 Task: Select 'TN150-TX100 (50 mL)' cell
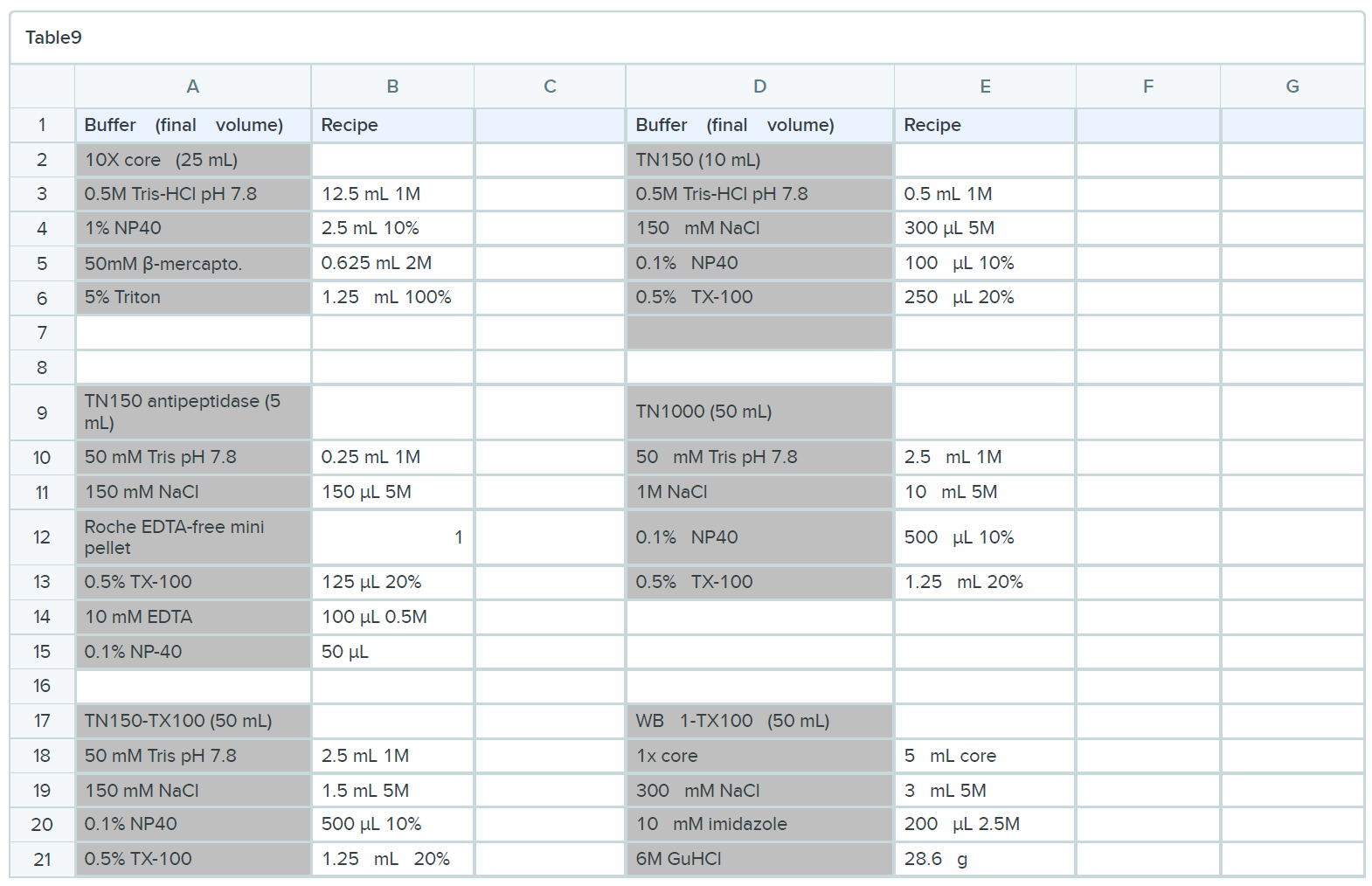[x=192, y=721]
